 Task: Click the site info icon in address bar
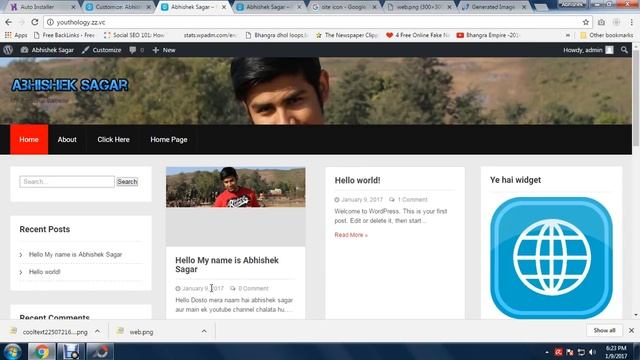tap(50, 22)
